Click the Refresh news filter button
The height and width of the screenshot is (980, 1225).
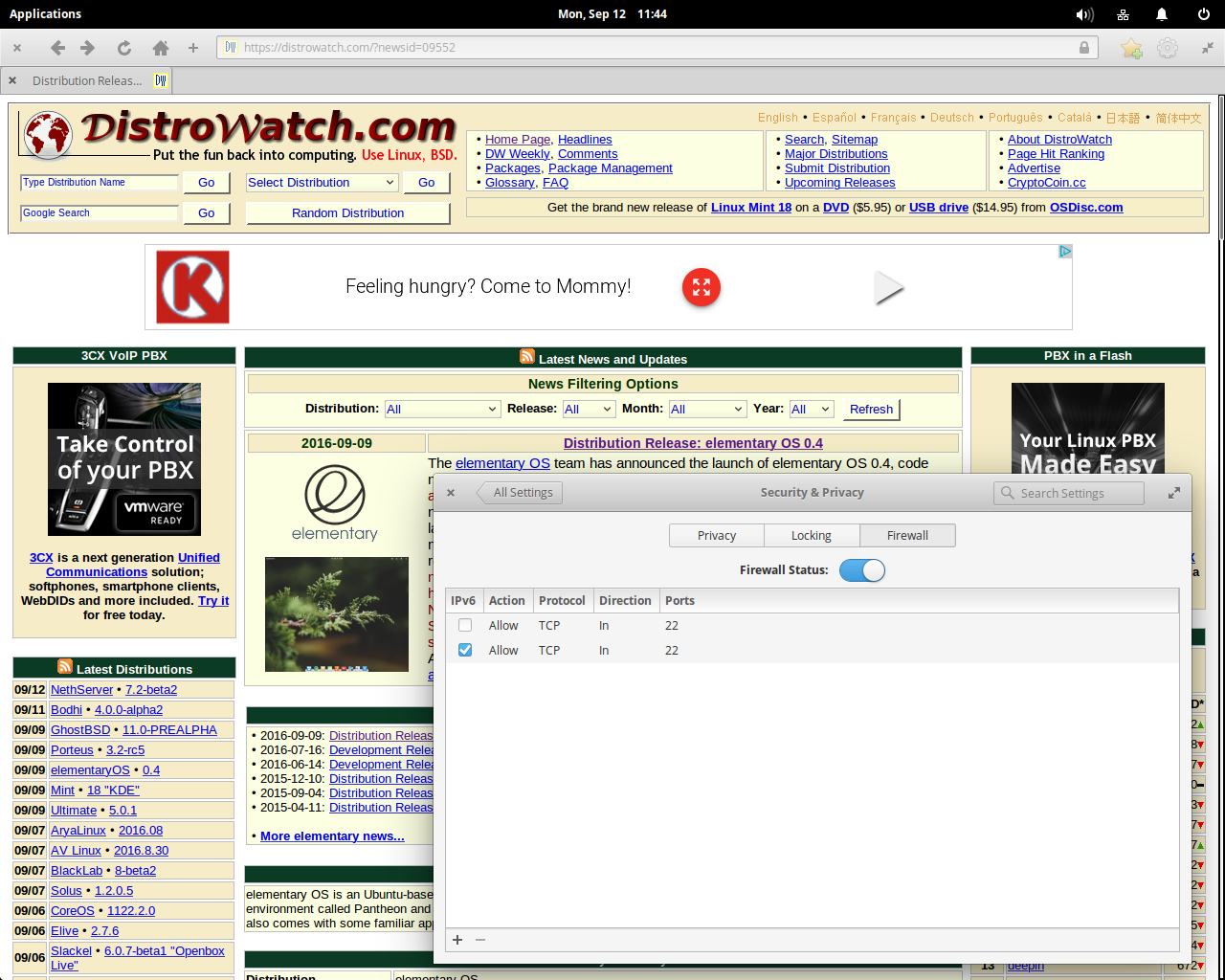pyautogui.click(x=871, y=410)
